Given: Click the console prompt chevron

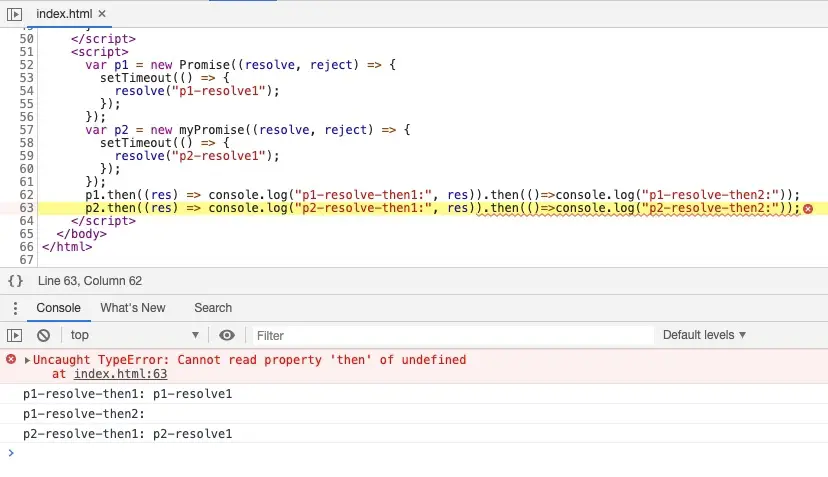Looking at the screenshot, I should (x=11, y=453).
